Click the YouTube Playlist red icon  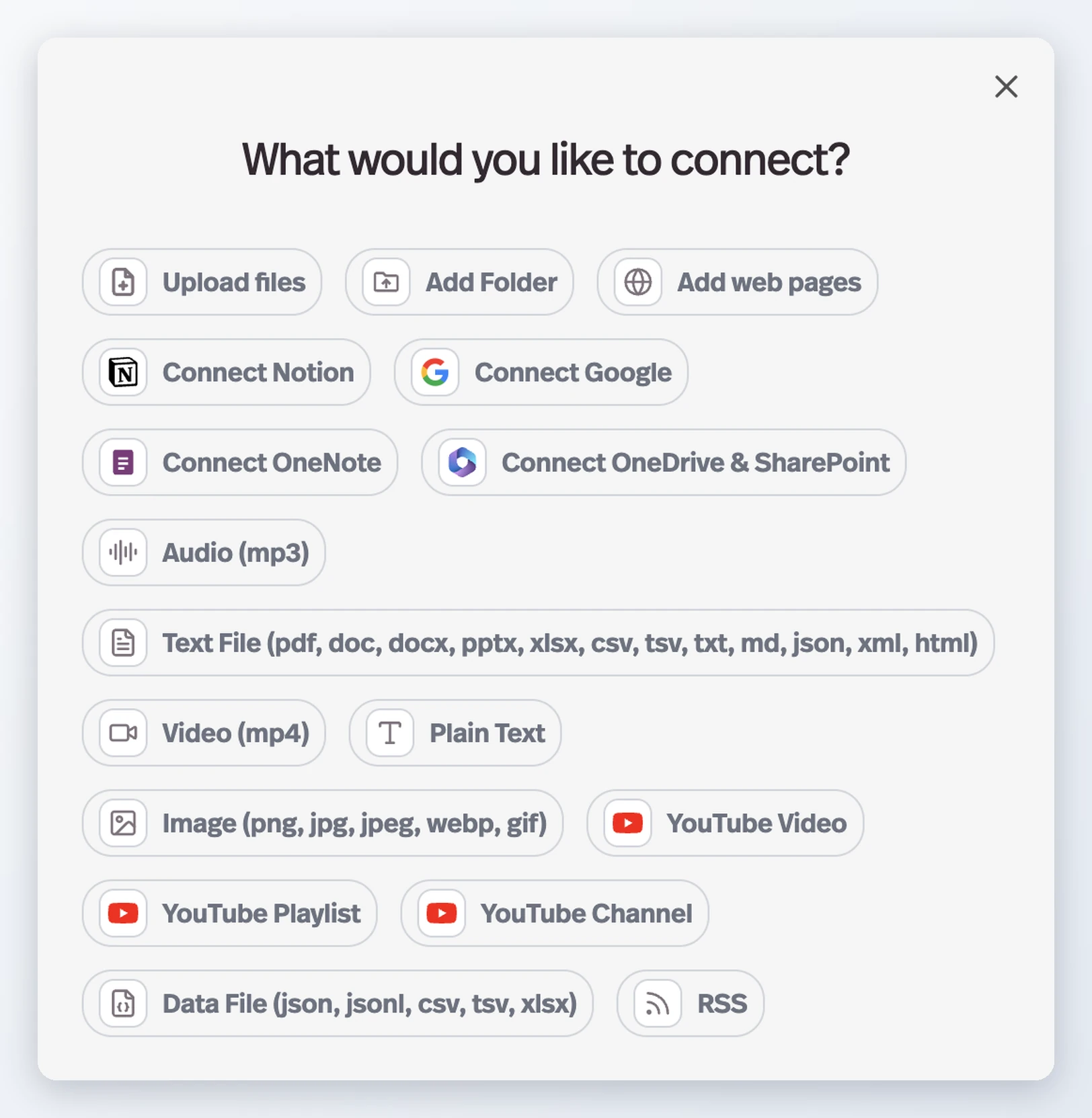coord(123,914)
